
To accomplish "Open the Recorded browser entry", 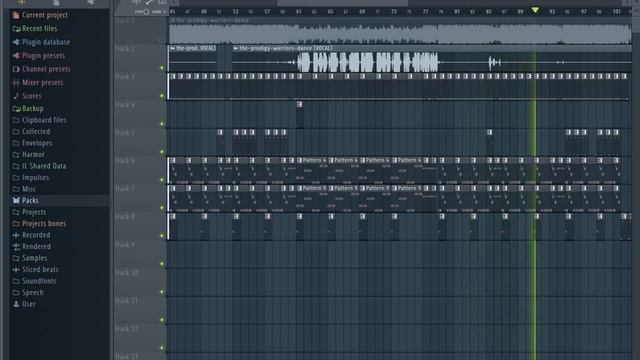I will 31,235.
